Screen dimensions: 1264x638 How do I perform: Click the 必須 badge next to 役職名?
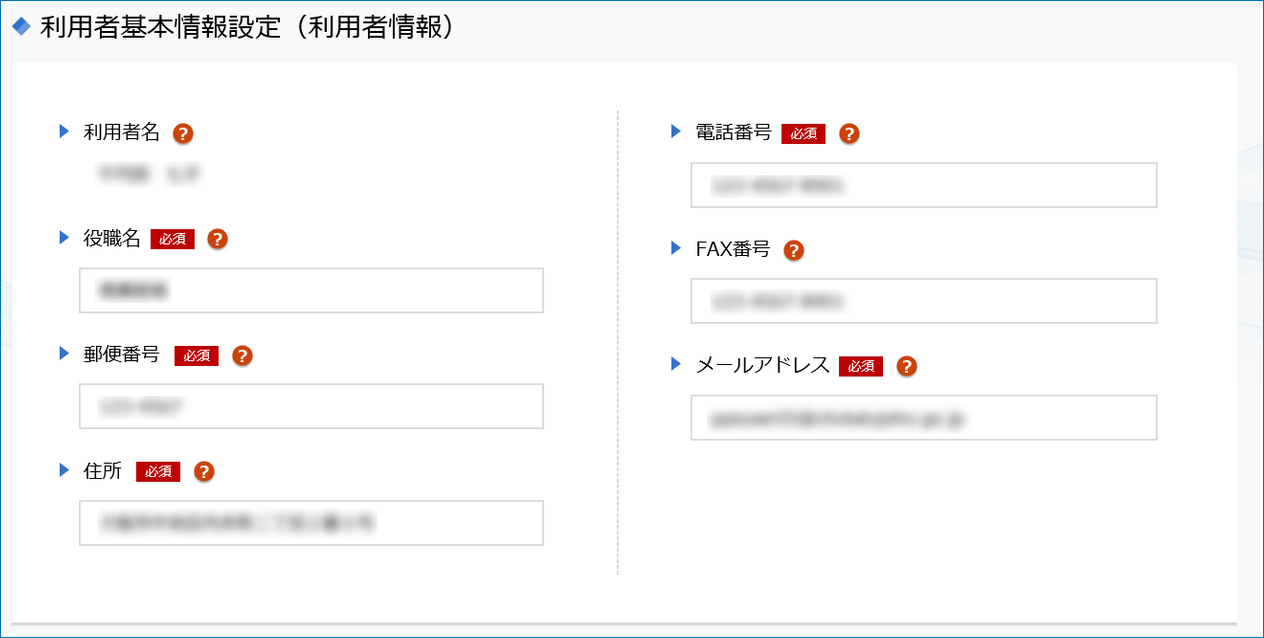tap(172, 239)
